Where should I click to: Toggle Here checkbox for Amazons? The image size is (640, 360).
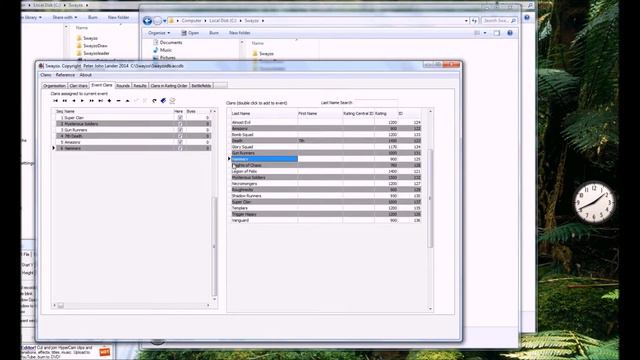[180, 142]
